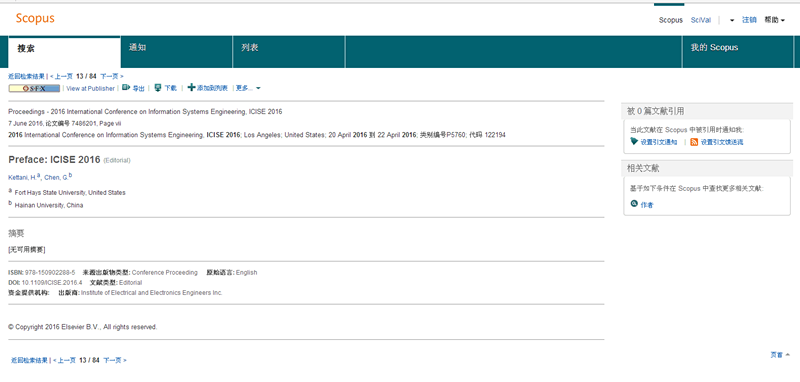Click the 下载 download link

coord(170,88)
